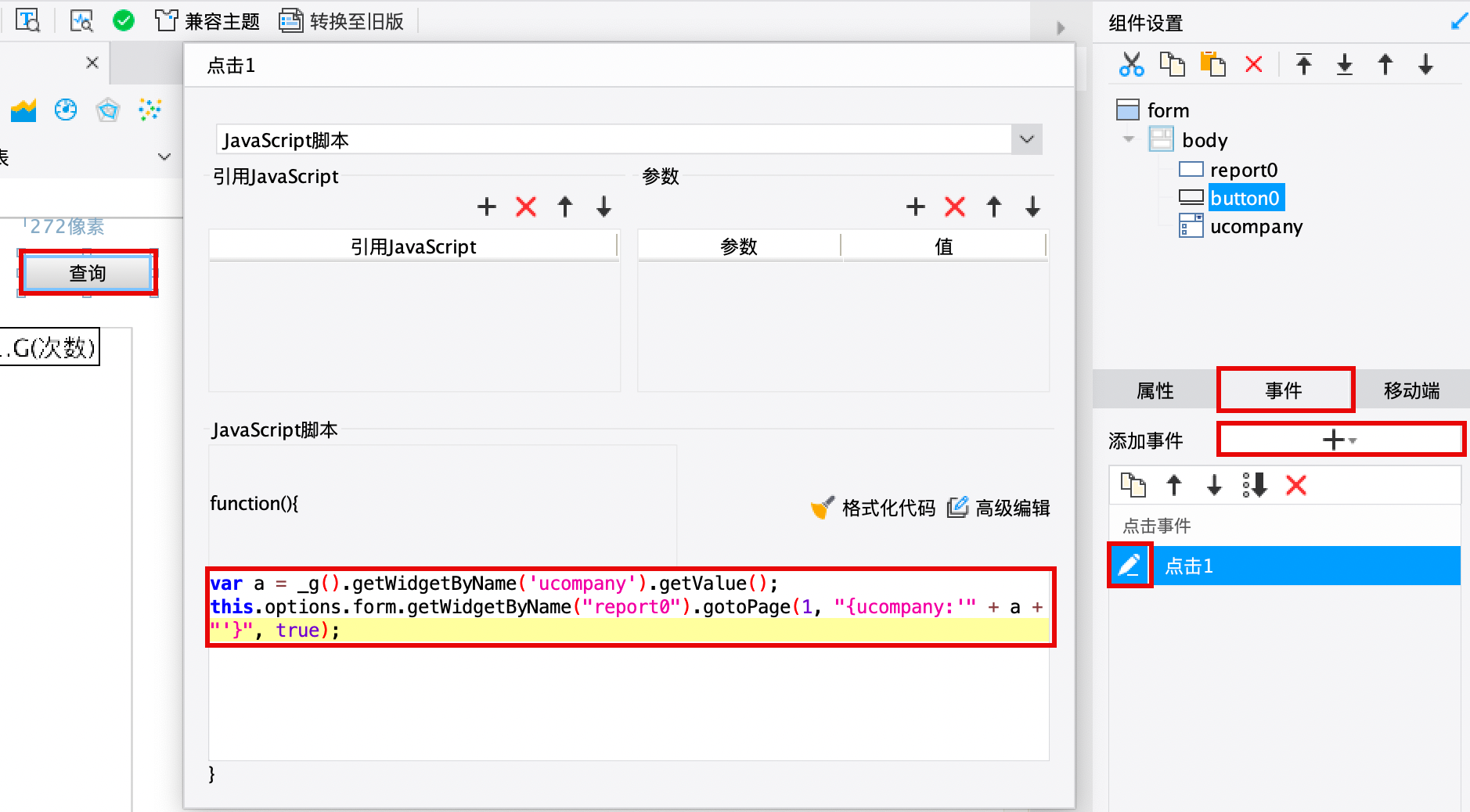The height and width of the screenshot is (812, 1470).
Task: Move 引用JavaScript entry up
Action: [565, 207]
